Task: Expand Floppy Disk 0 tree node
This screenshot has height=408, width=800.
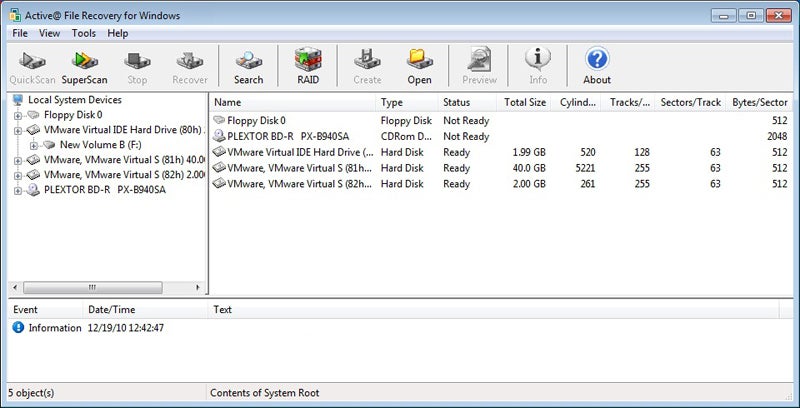Action: 18,115
